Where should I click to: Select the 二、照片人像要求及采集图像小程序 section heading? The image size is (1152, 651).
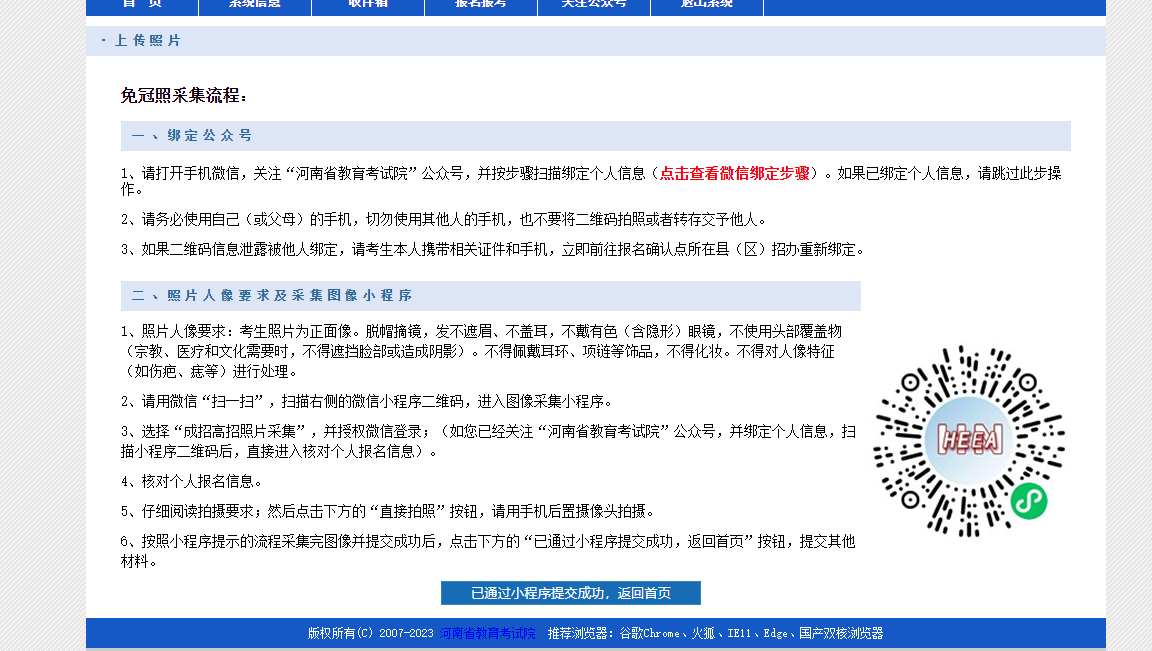pos(272,296)
